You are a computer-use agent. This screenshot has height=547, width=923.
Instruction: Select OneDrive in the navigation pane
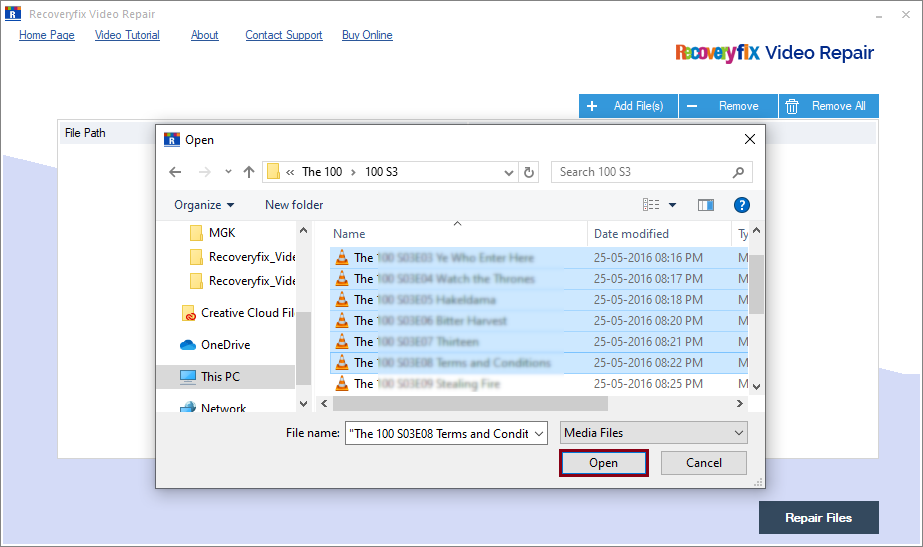coord(215,345)
